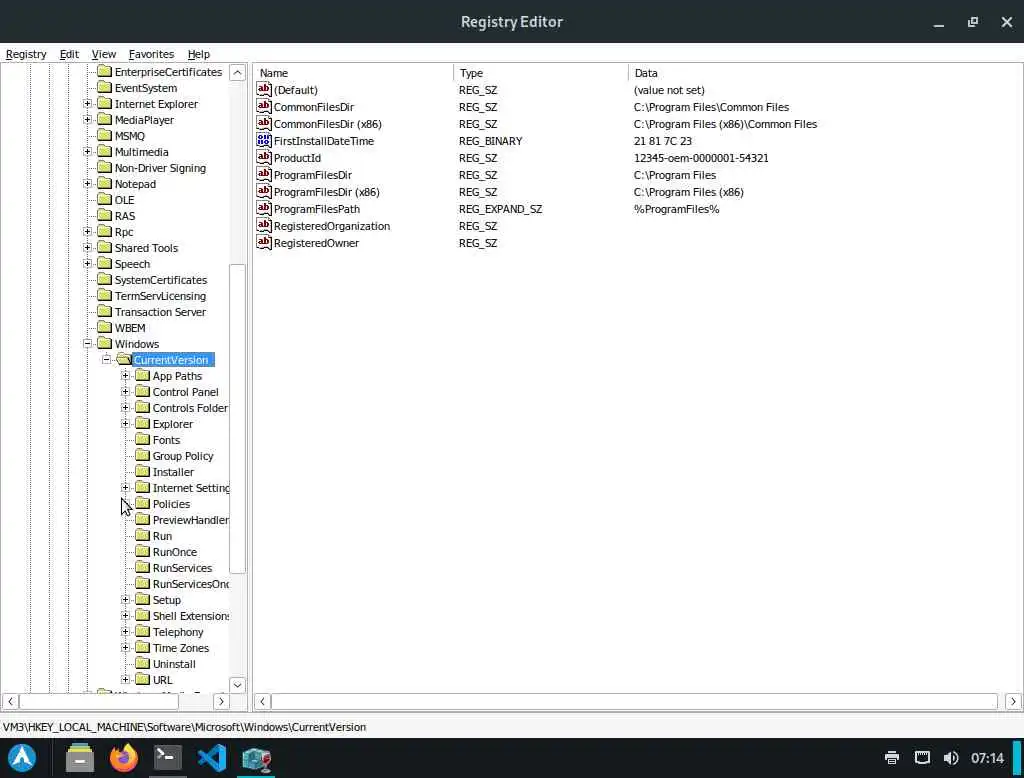The width and height of the screenshot is (1024, 778).
Task: Open the file manager from the taskbar
Action: (x=80, y=758)
